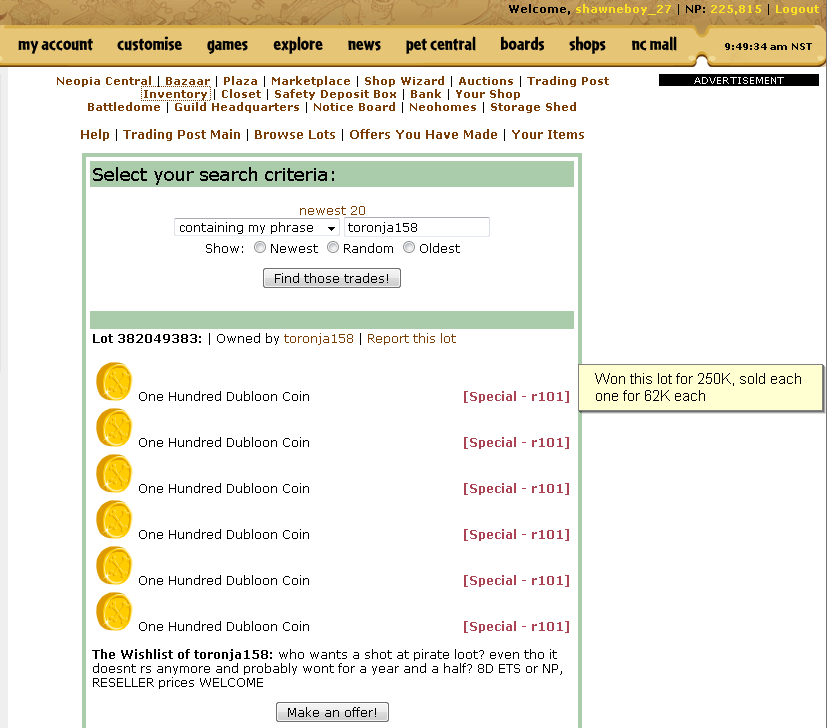
Task: Open the 'containing my phrase' dropdown
Action: pos(257,227)
